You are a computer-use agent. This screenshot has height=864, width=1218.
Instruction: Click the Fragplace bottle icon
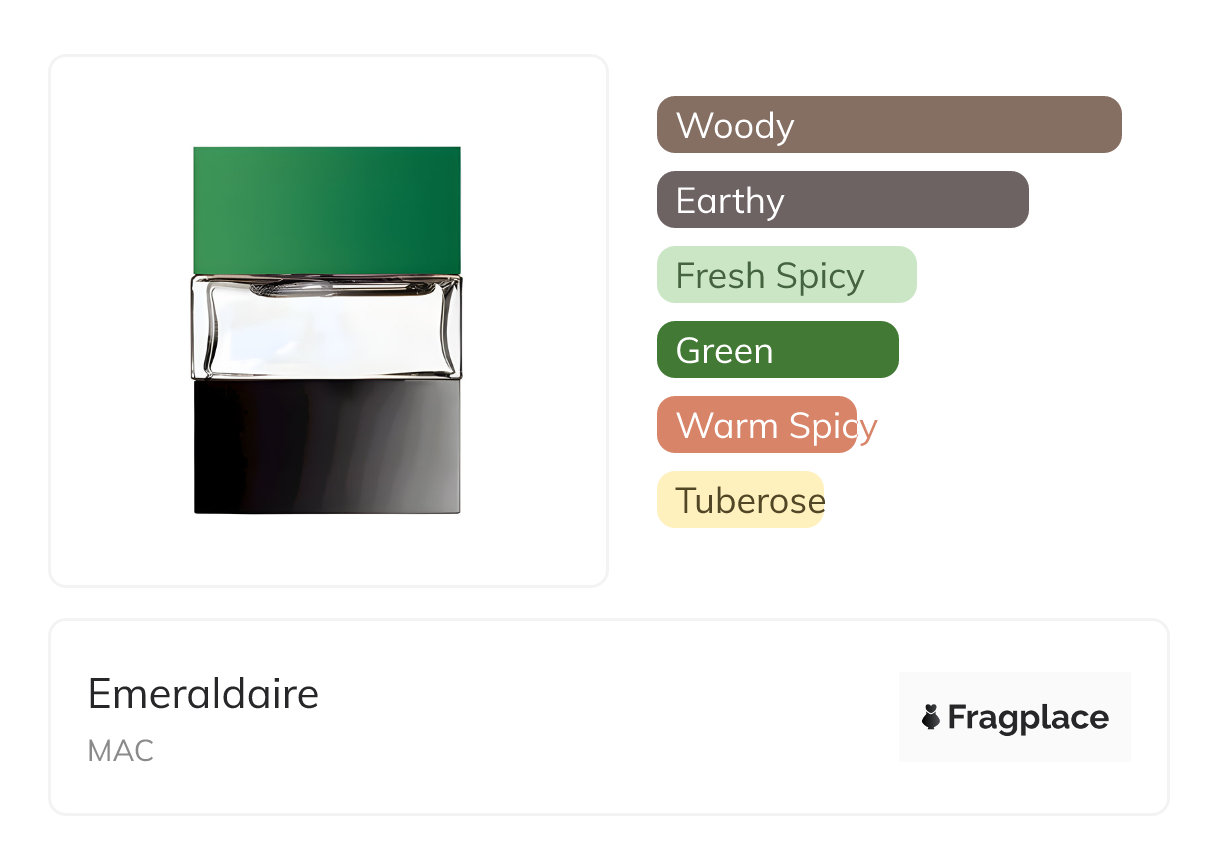pyautogui.click(x=931, y=717)
